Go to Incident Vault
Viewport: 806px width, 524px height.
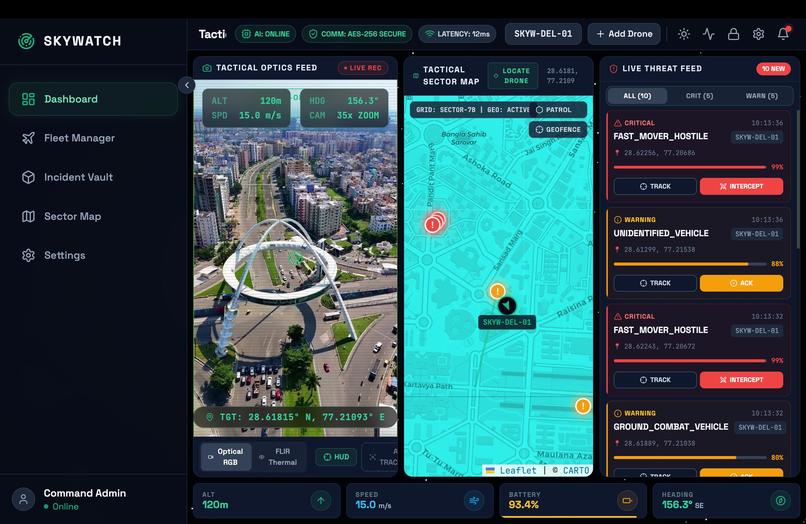click(93, 177)
